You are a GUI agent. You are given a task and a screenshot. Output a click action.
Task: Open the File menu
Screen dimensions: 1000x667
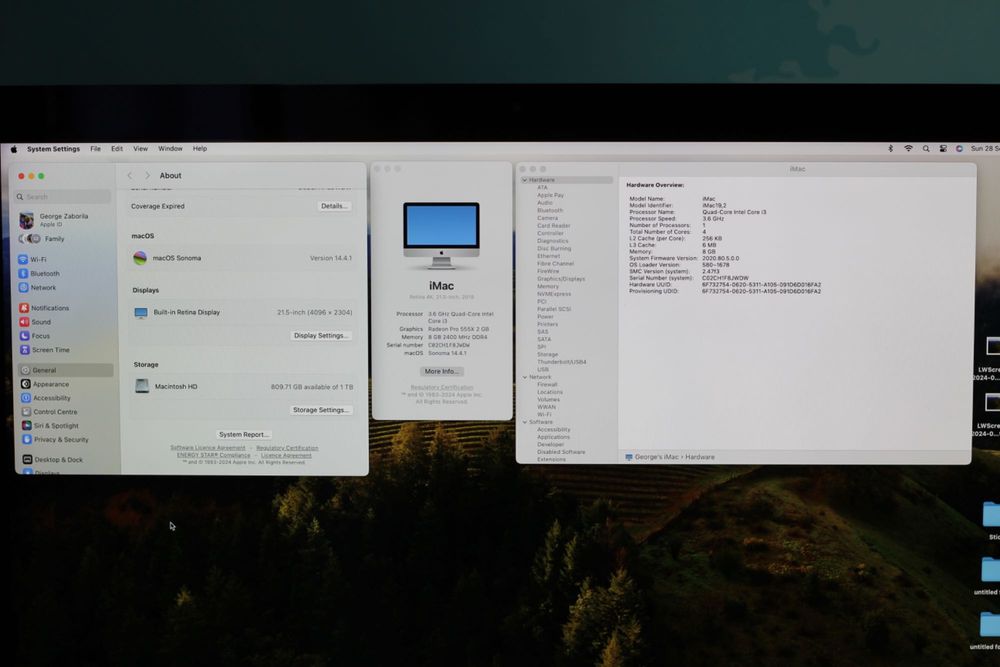(95, 149)
